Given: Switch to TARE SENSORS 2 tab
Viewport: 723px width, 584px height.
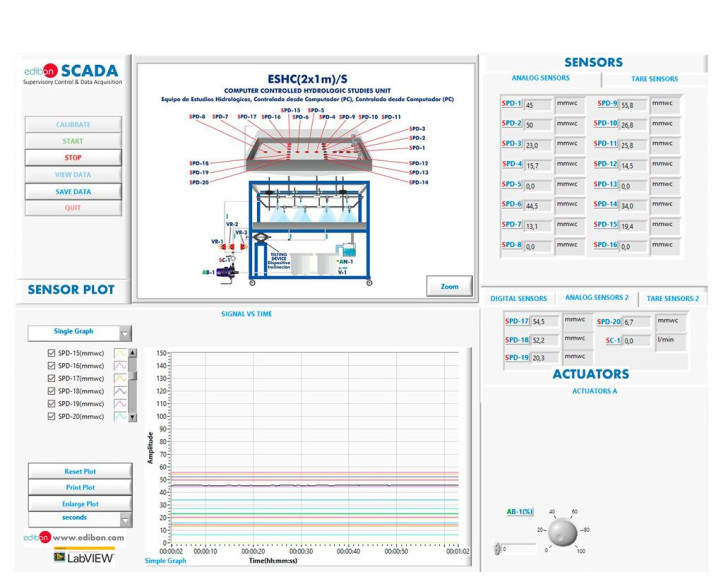Looking at the screenshot, I should [673, 299].
